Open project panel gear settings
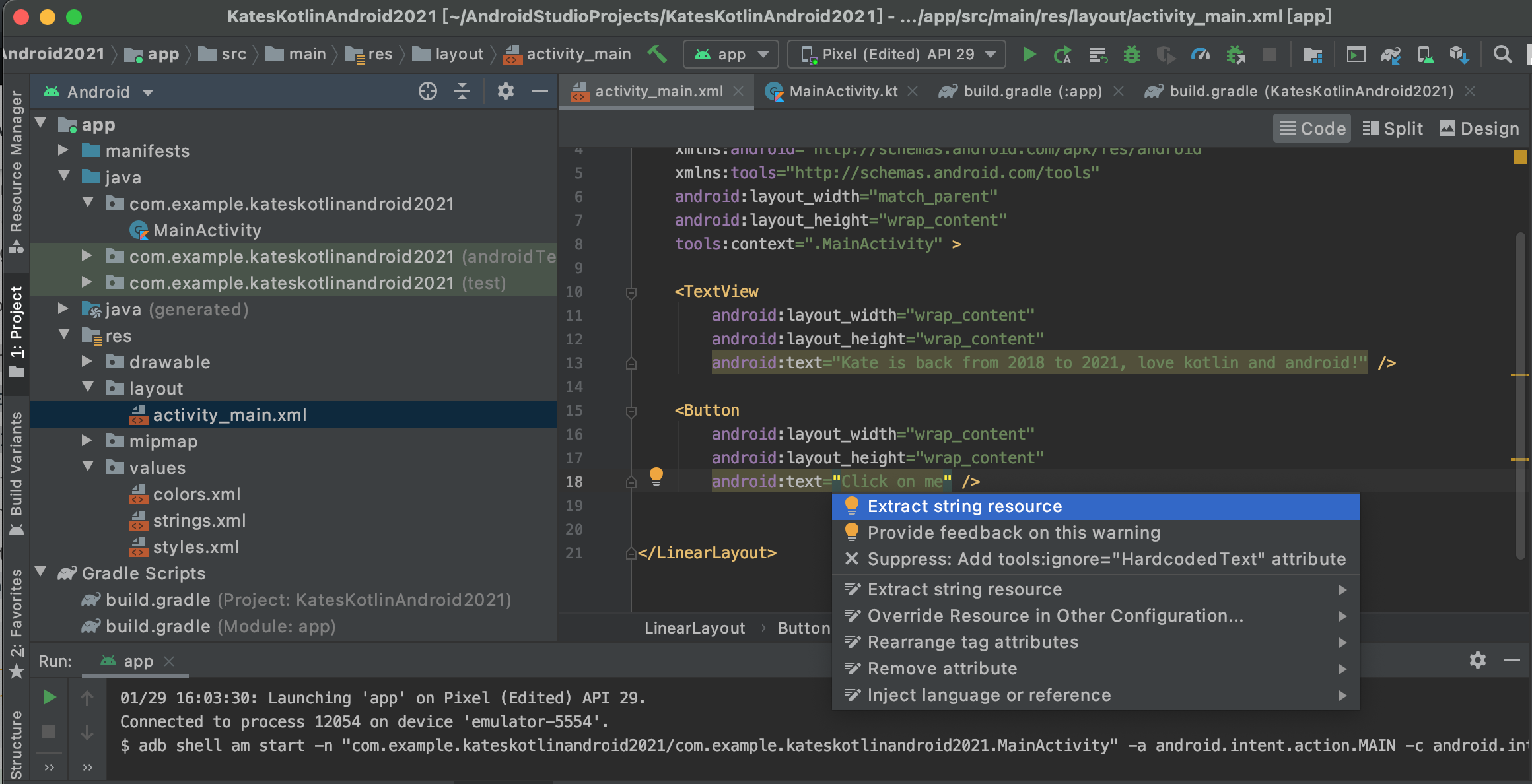Screen dimensions: 1532x784 coord(505,92)
